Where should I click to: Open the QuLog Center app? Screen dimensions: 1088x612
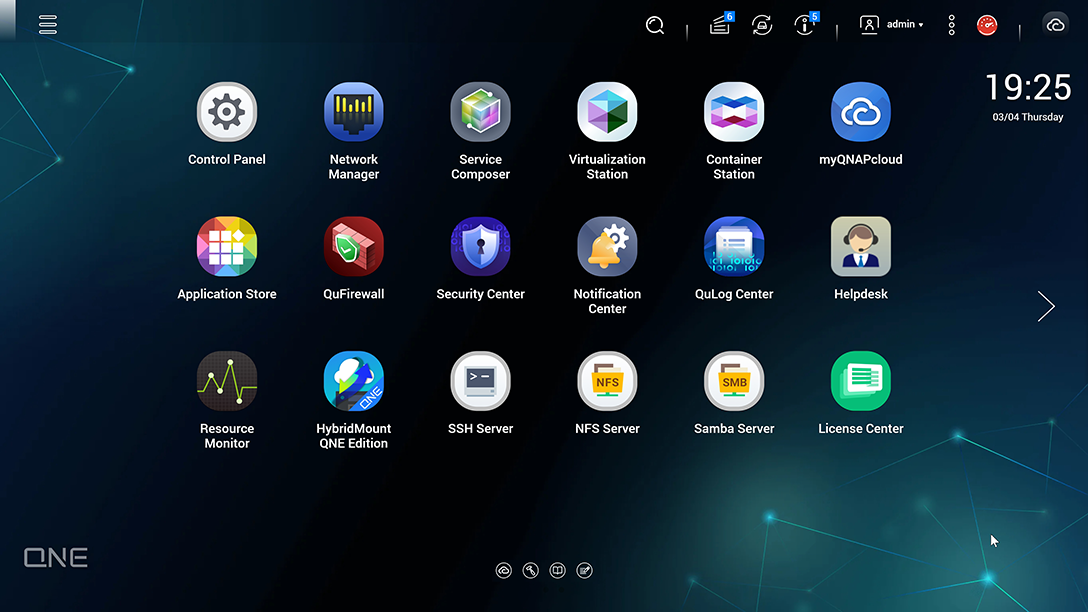tap(734, 247)
